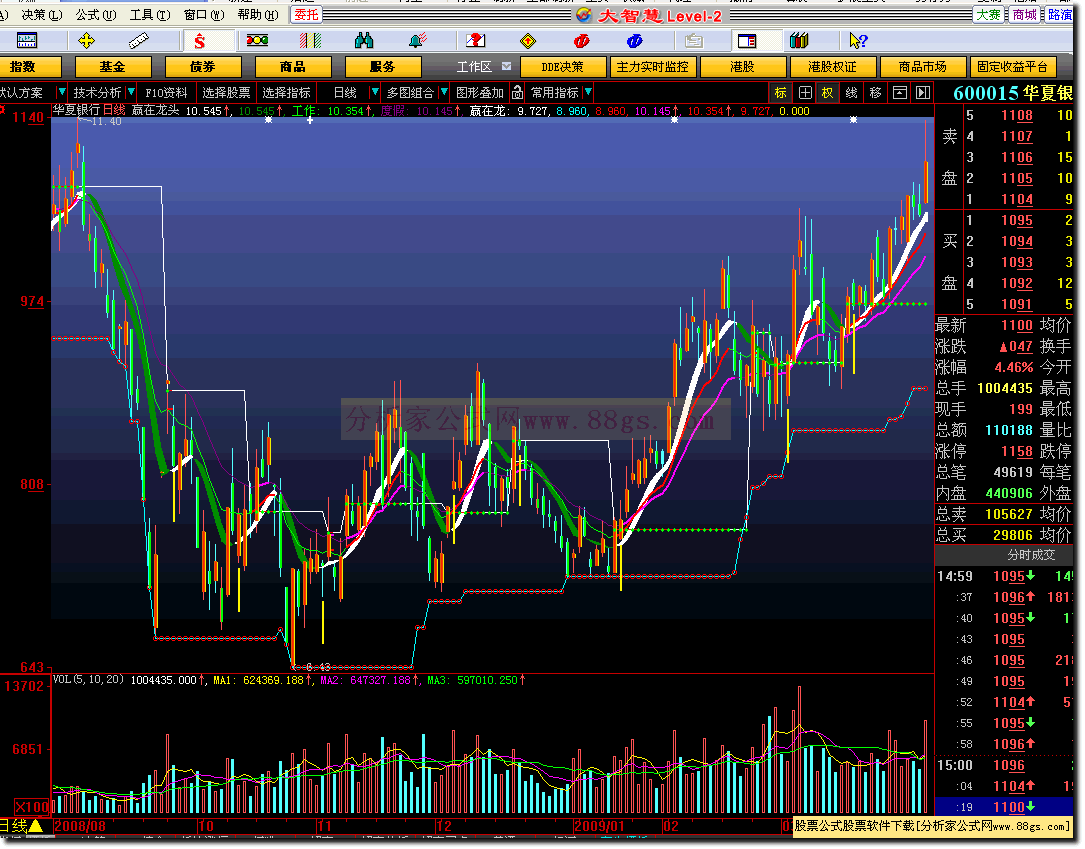Viewport: 1085px width, 849px height.
Task: Click the red globe icon
Action: [x=582, y=41]
